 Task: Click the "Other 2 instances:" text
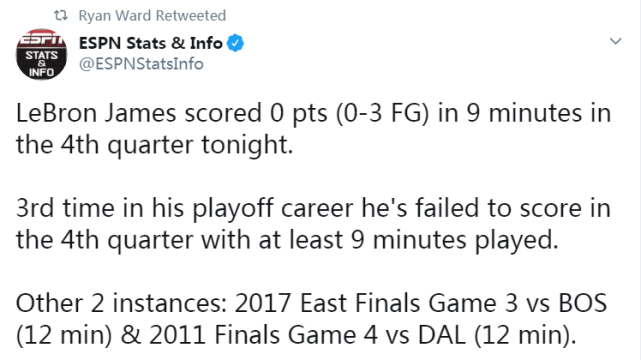[x=121, y=304]
